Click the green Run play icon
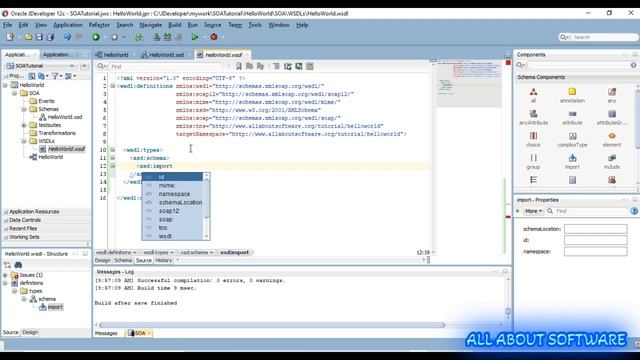The width and height of the screenshot is (640, 360). (x=195, y=37)
